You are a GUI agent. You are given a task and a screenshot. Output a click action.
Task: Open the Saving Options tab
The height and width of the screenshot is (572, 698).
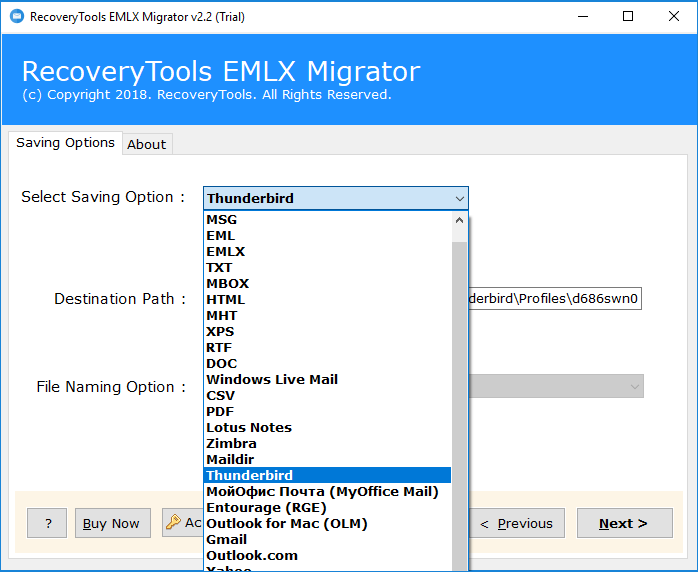(x=65, y=143)
